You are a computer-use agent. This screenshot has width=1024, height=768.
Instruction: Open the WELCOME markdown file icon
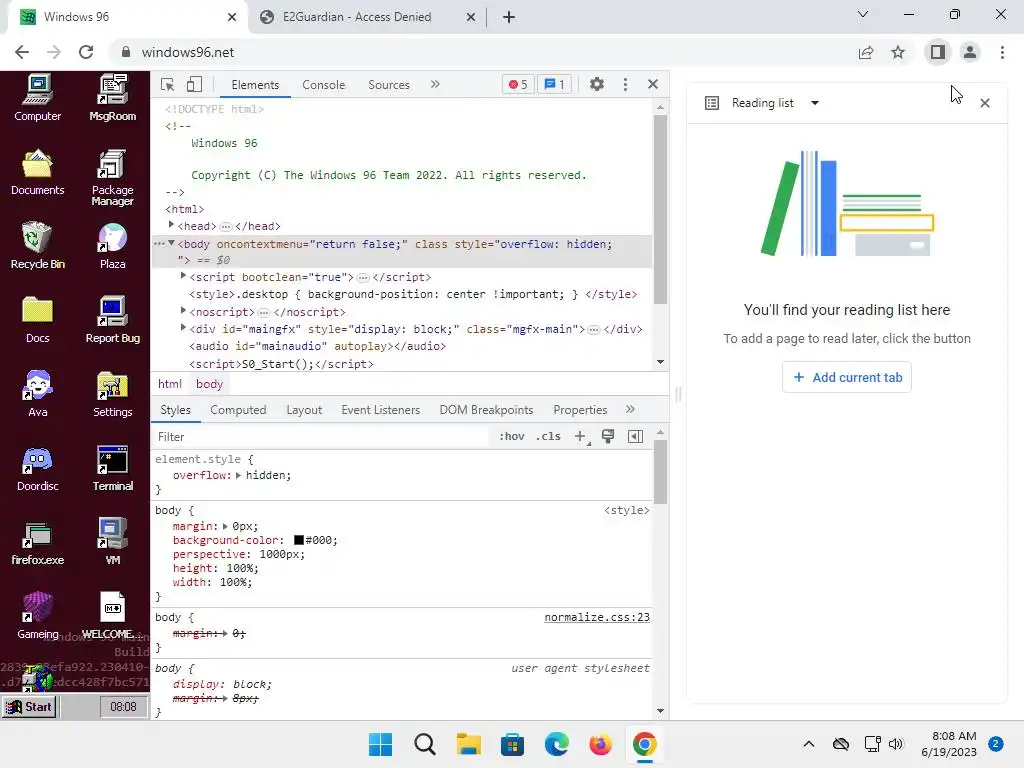[112, 616]
